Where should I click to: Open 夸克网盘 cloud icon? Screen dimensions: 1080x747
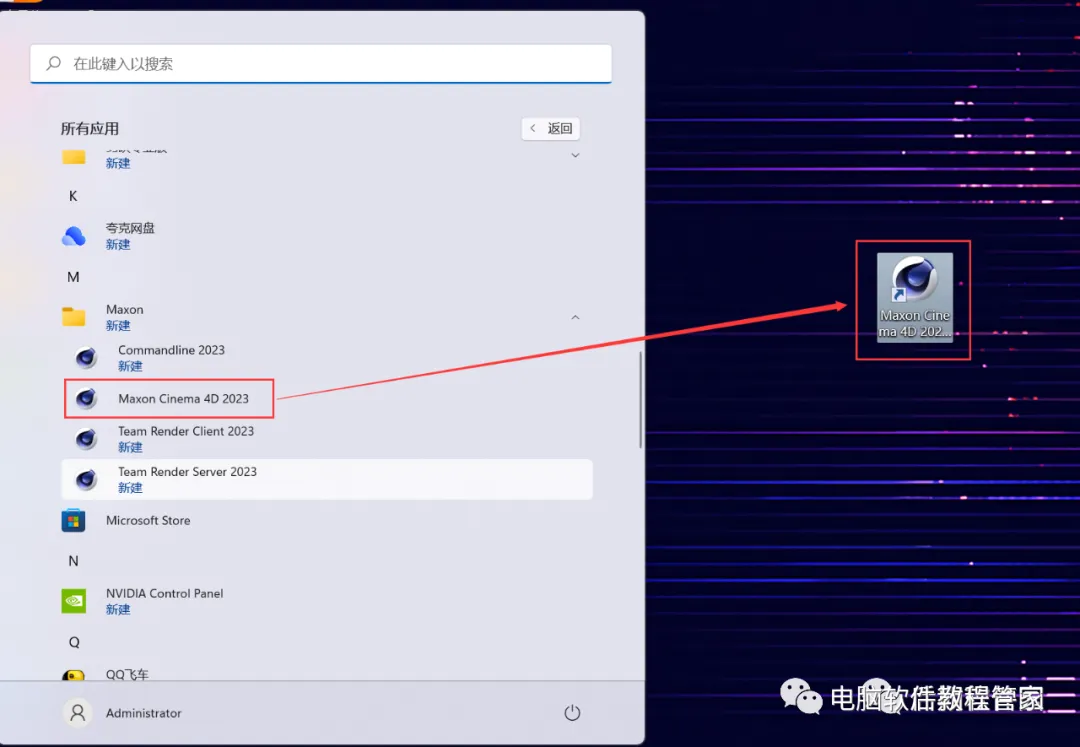(74, 236)
